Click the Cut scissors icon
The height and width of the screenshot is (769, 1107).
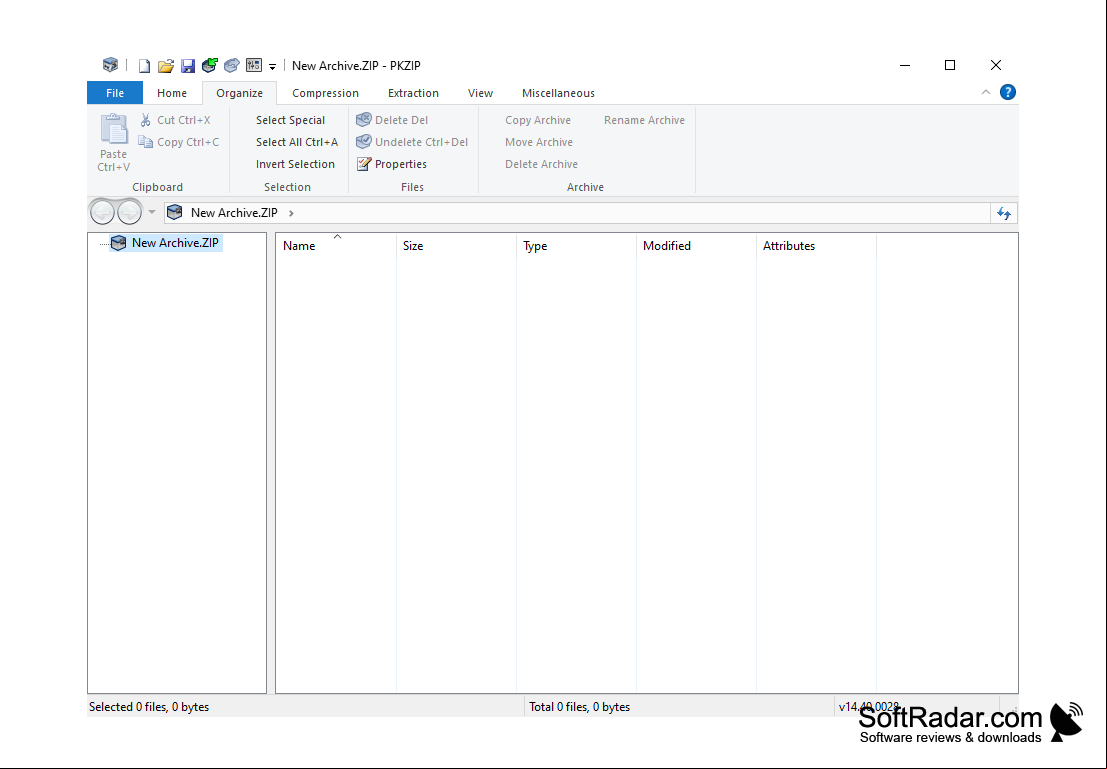click(145, 120)
